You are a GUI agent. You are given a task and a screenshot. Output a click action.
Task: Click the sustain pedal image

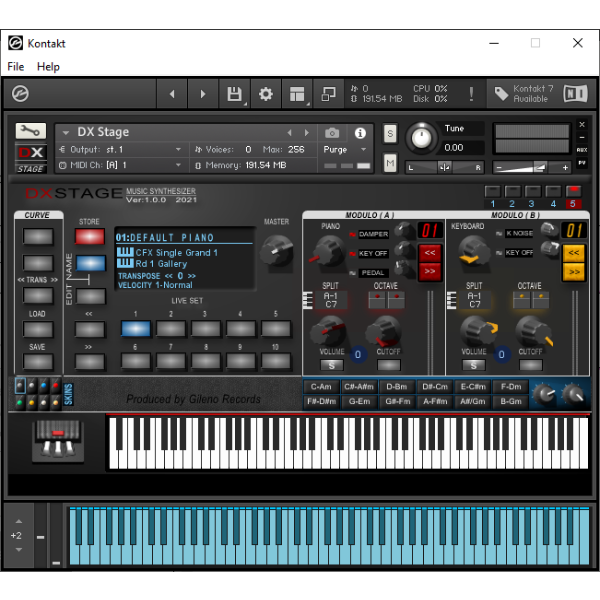tap(58, 441)
